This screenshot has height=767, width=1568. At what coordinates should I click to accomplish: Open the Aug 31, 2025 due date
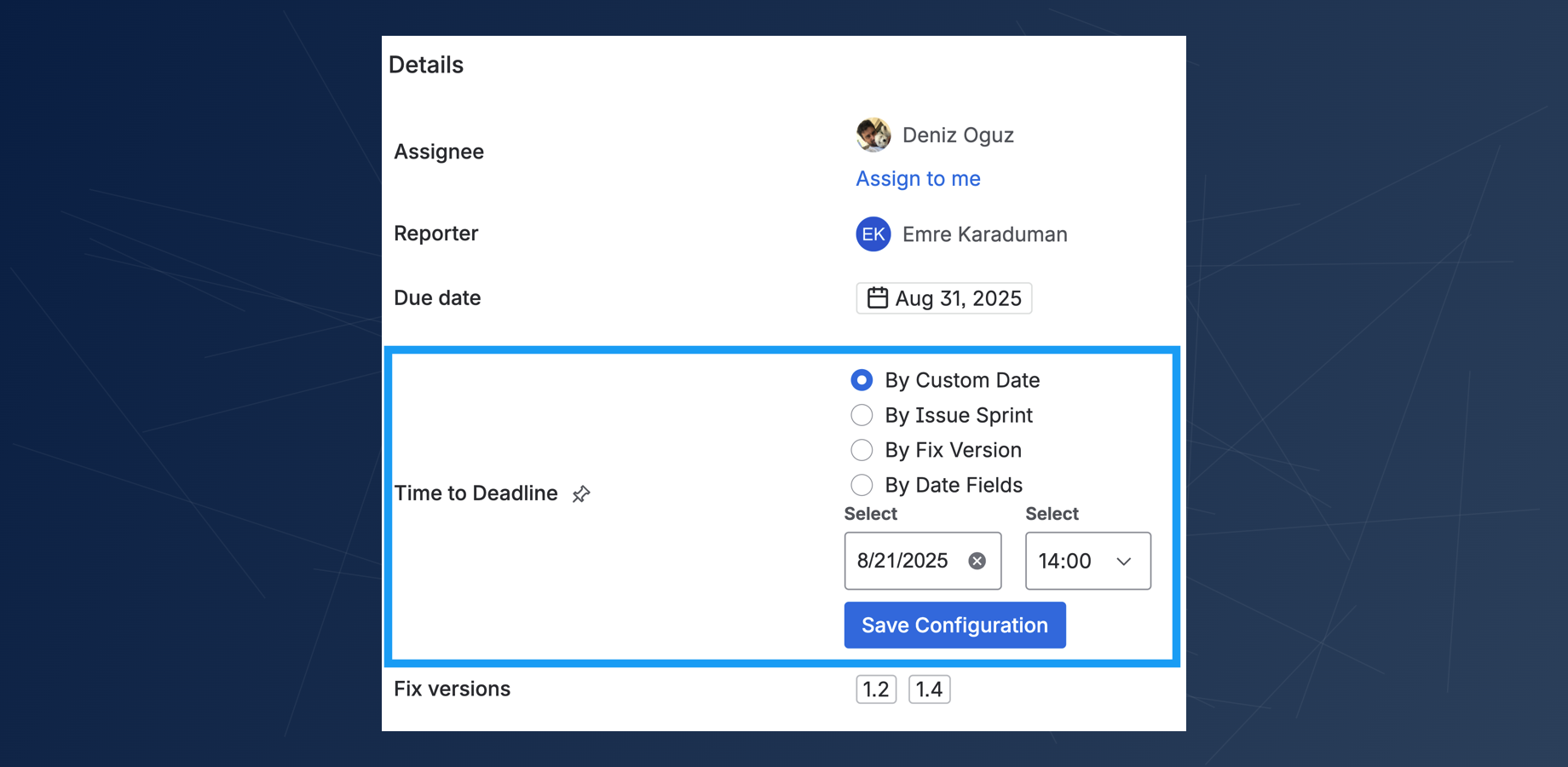(958, 298)
